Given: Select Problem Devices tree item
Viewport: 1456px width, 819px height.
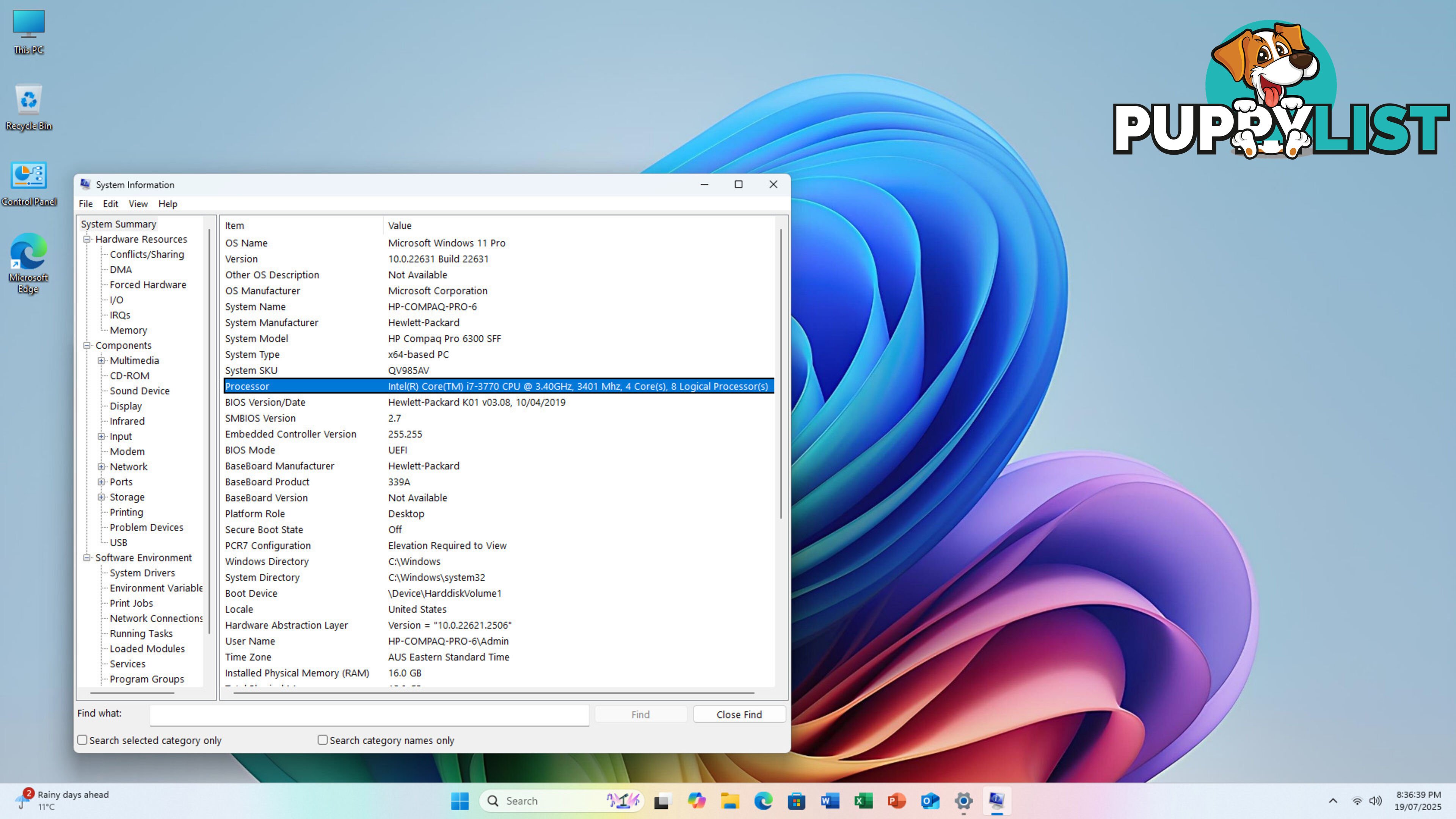Looking at the screenshot, I should tap(146, 527).
